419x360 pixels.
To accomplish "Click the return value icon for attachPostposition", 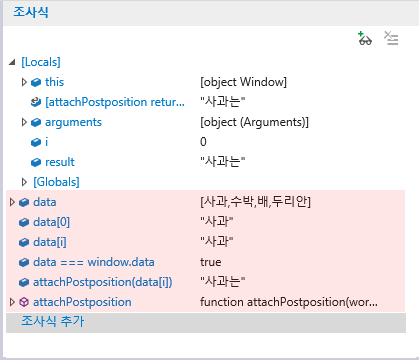I will point(36,102).
